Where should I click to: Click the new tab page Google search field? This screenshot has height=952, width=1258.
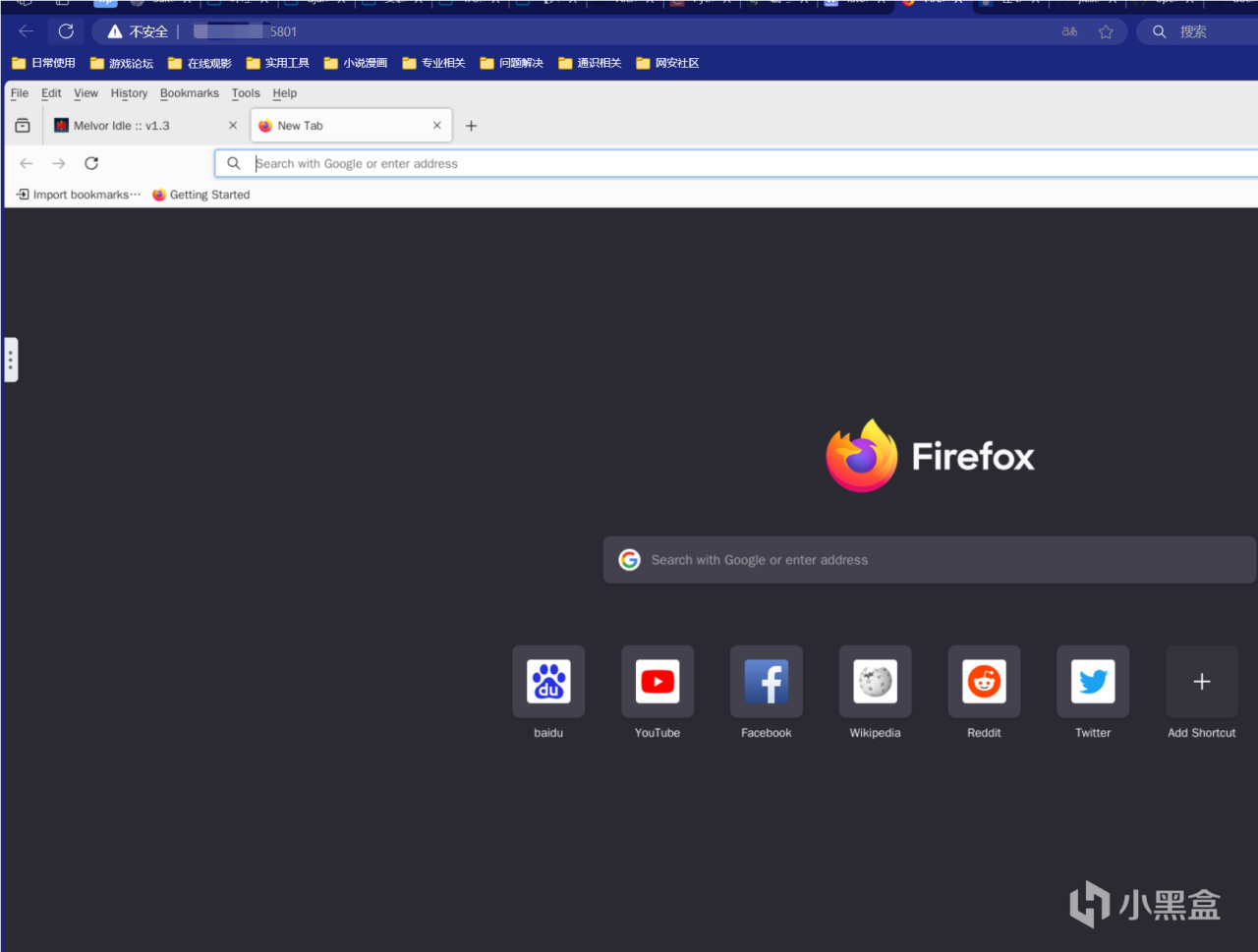click(930, 560)
